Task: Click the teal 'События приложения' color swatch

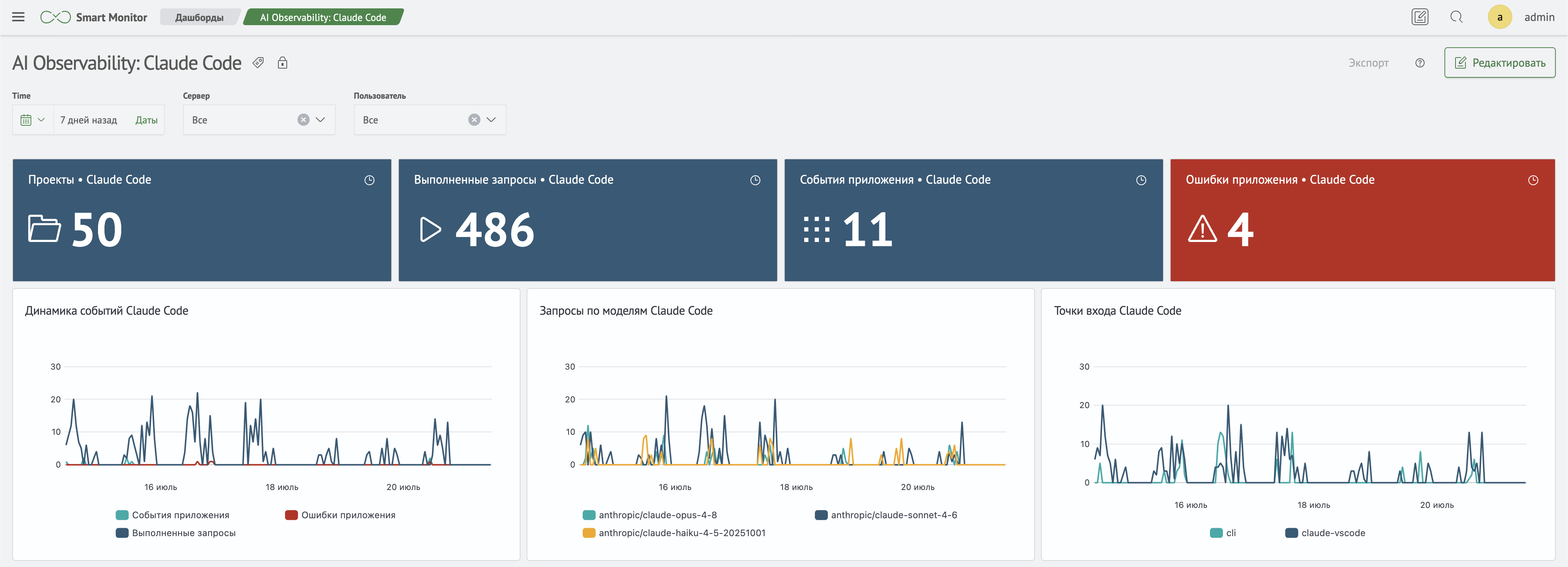Action: click(122, 515)
